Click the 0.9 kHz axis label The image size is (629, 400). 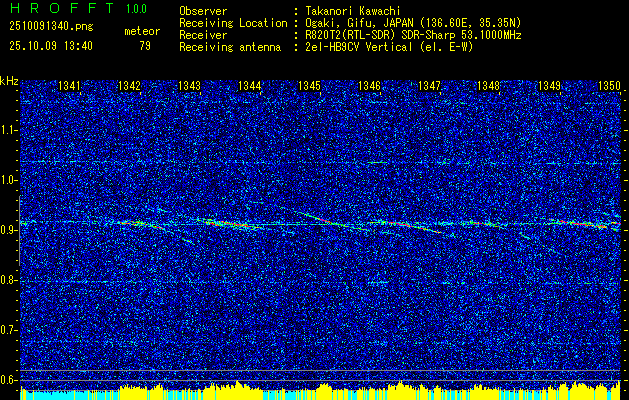pyautogui.click(x=8, y=230)
